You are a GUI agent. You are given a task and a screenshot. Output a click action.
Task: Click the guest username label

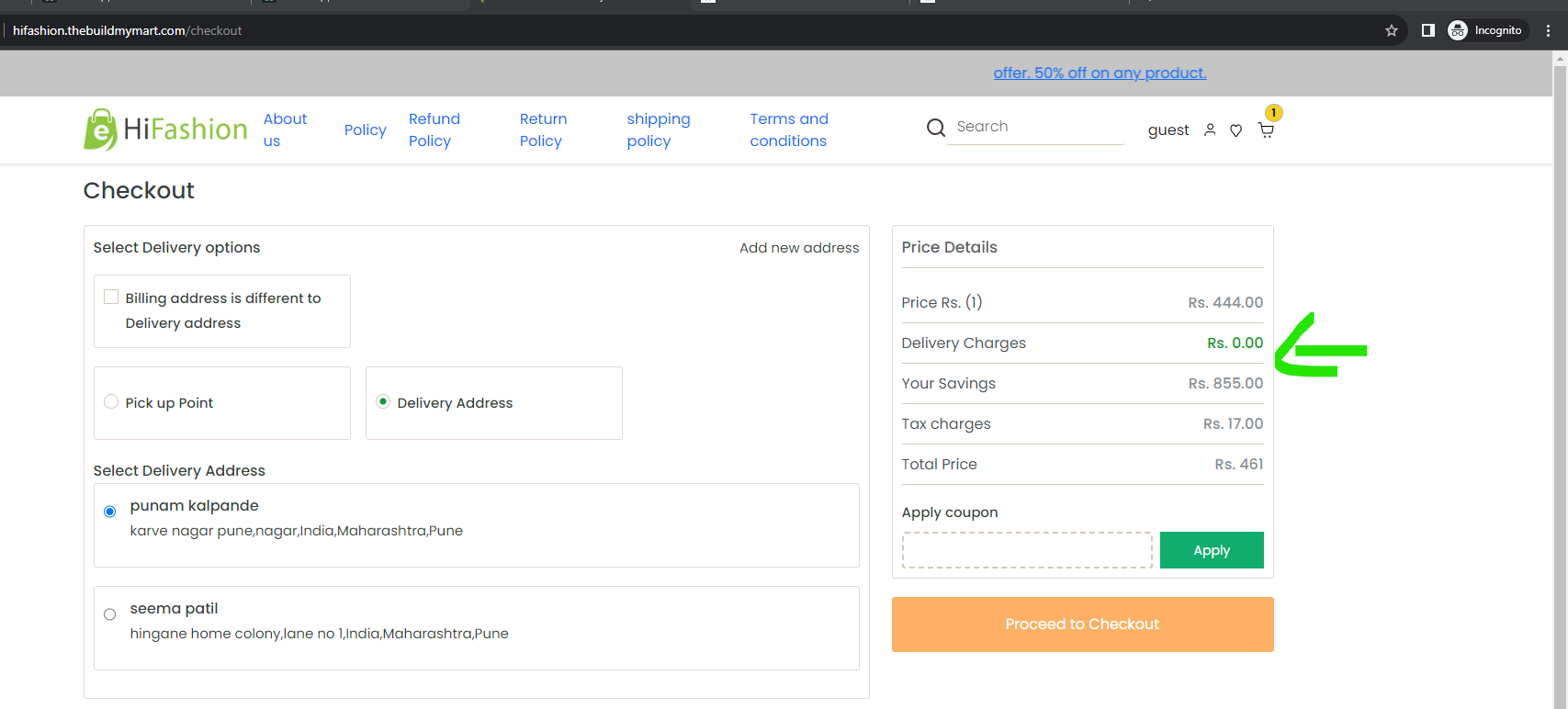click(x=1168, y=130)
